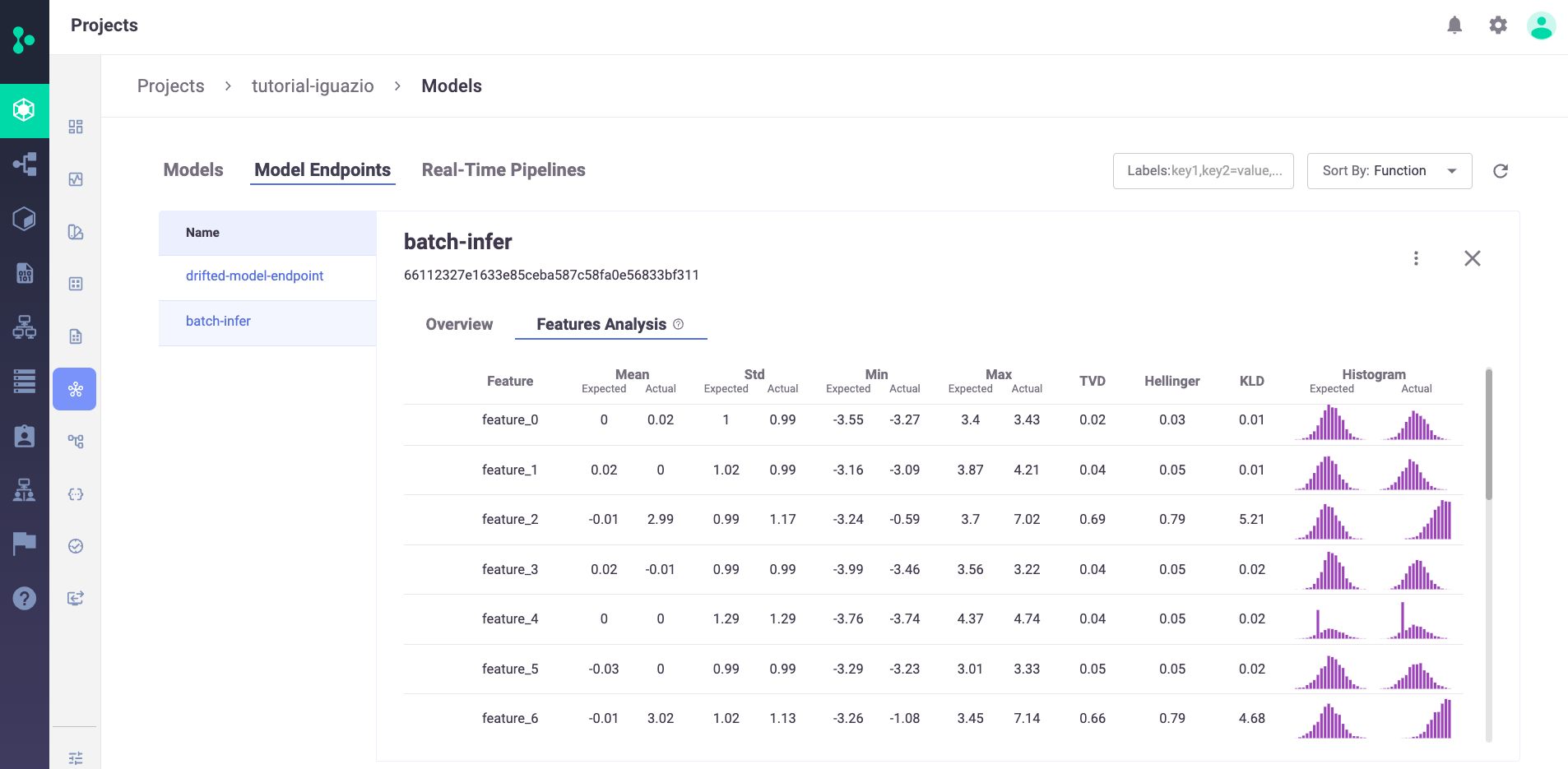1568x769 pixels.
Task: Click the Features Analysis help icon
Action: click(679, 324)
